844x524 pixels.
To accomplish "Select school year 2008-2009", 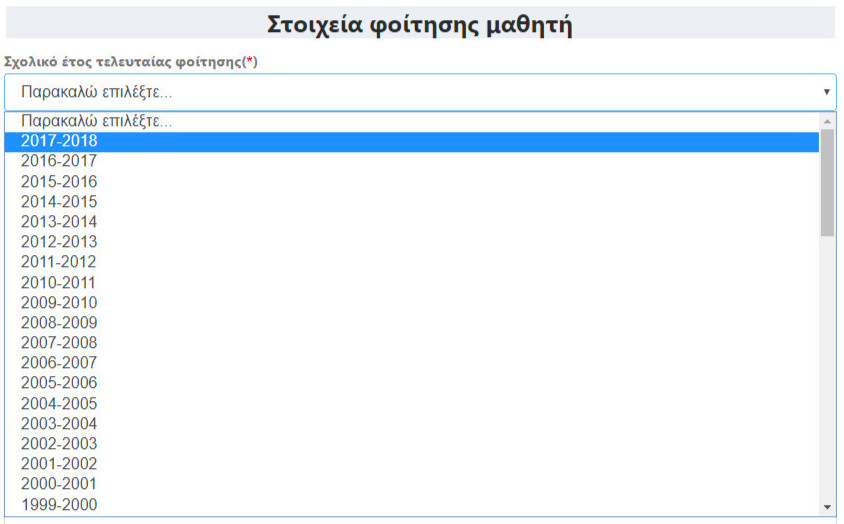I will [x=59, y=323].
